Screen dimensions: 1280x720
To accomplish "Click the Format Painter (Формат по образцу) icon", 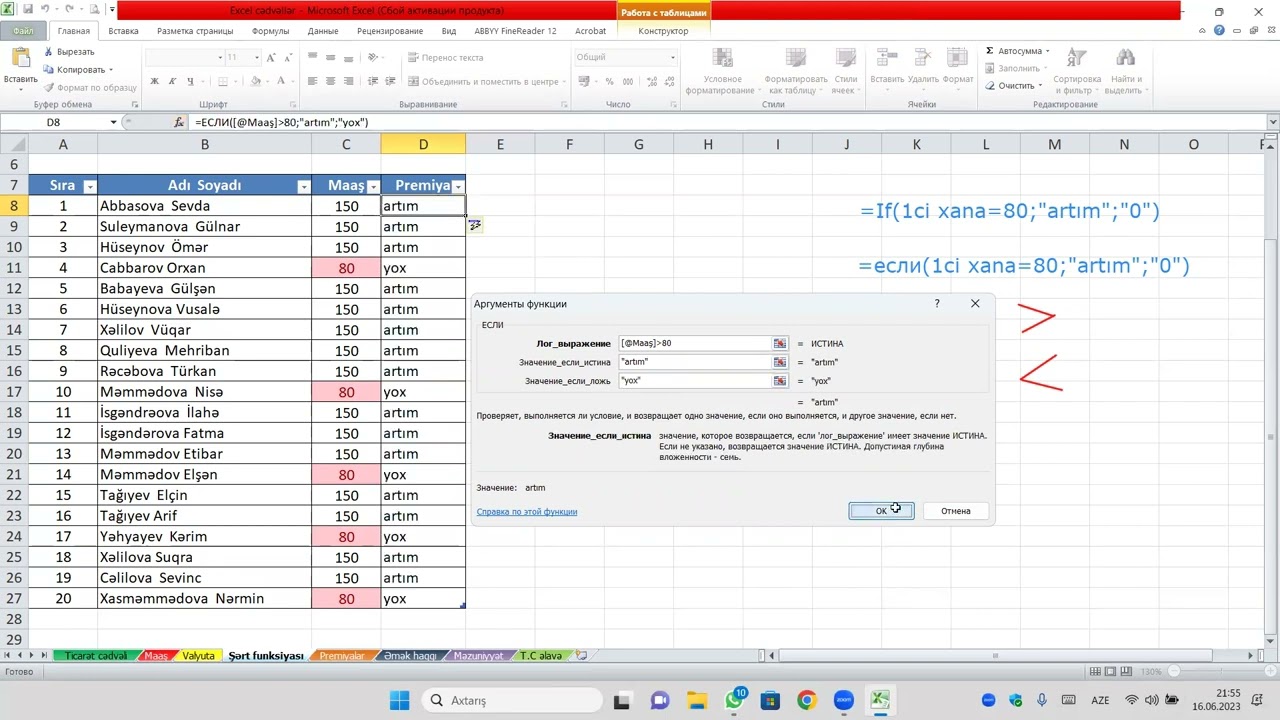I will (x=49, y=87).
